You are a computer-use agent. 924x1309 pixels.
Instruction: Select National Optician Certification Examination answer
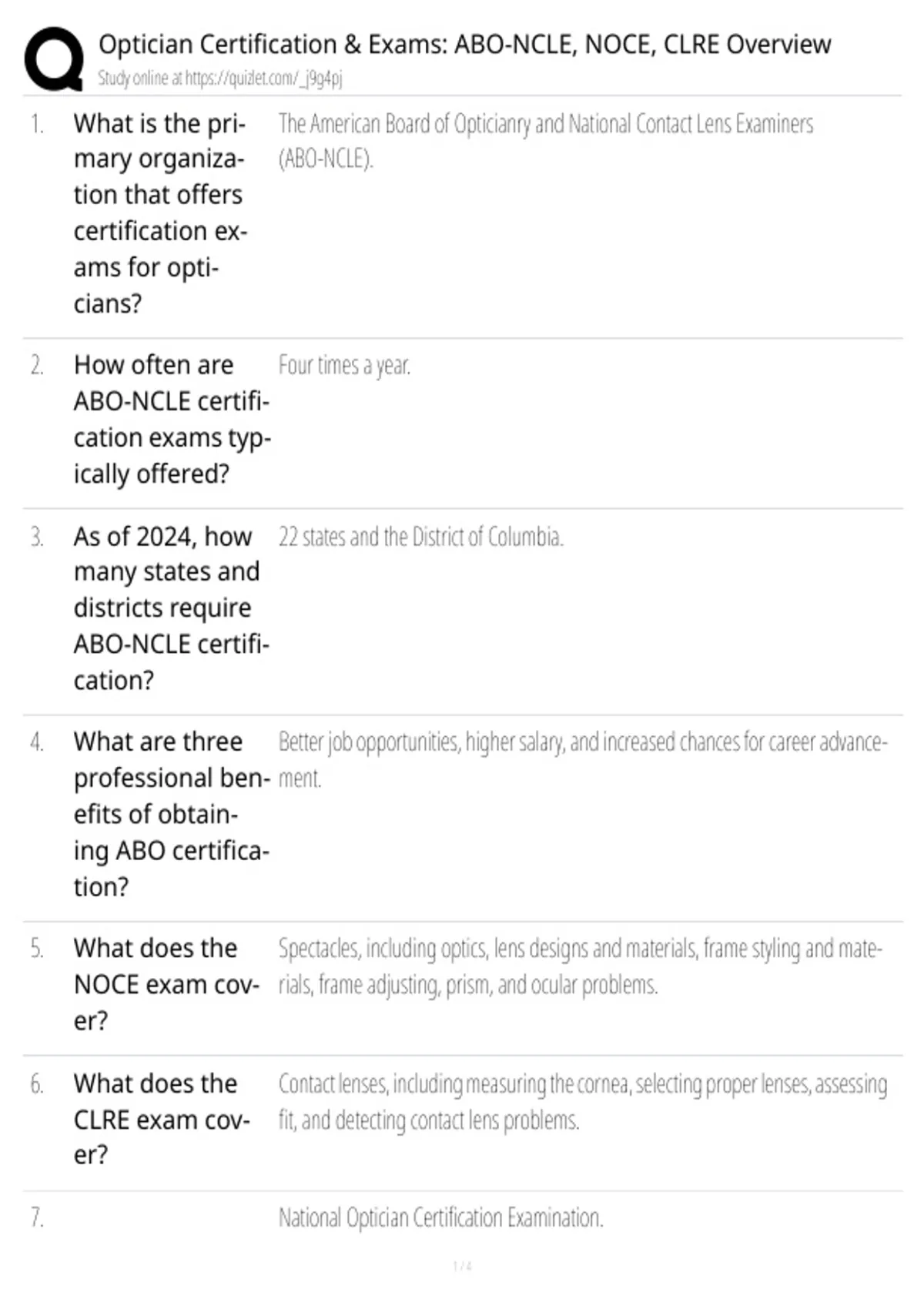click(440, 1217)
